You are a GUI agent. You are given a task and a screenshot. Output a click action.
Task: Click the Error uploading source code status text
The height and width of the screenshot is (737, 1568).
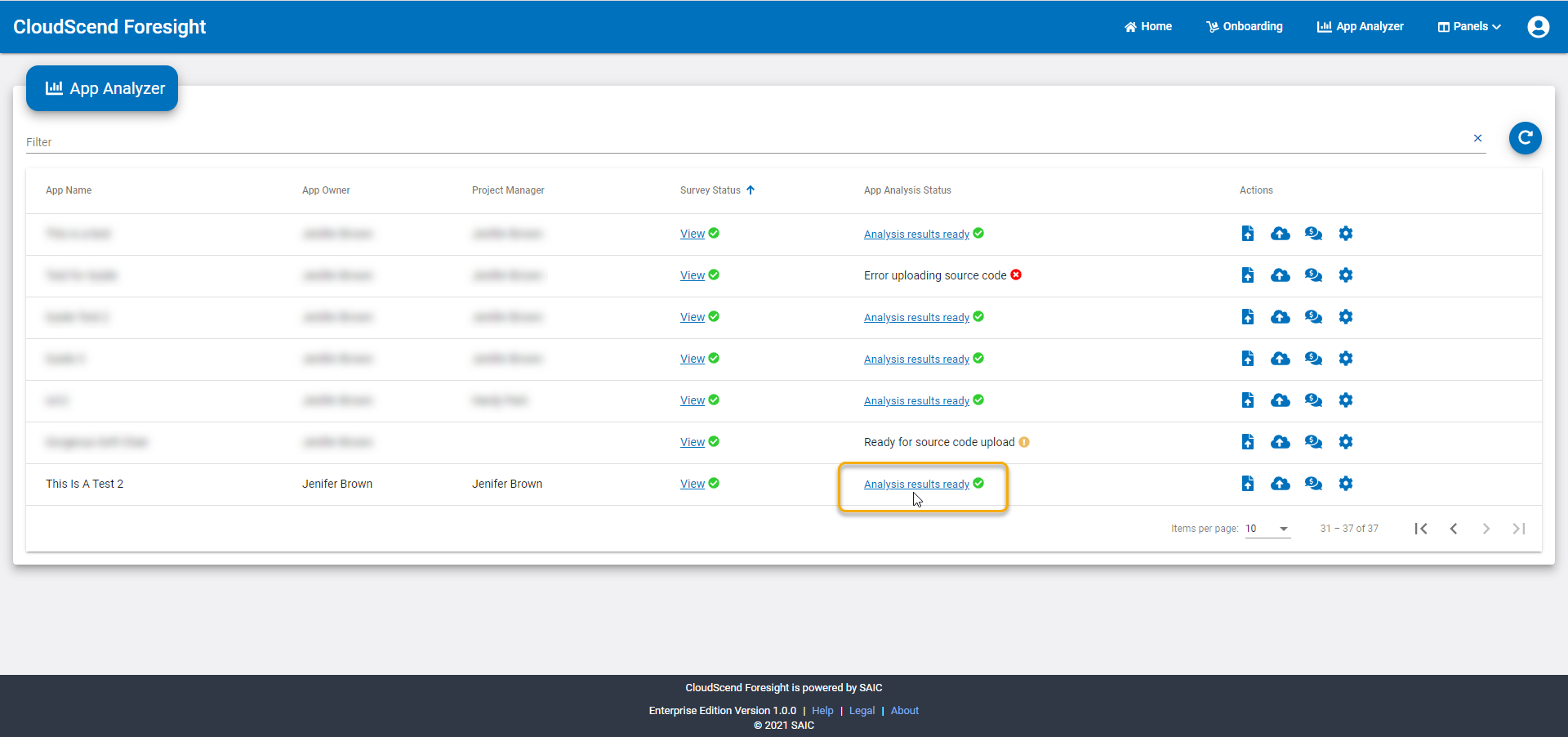(935, 275)
